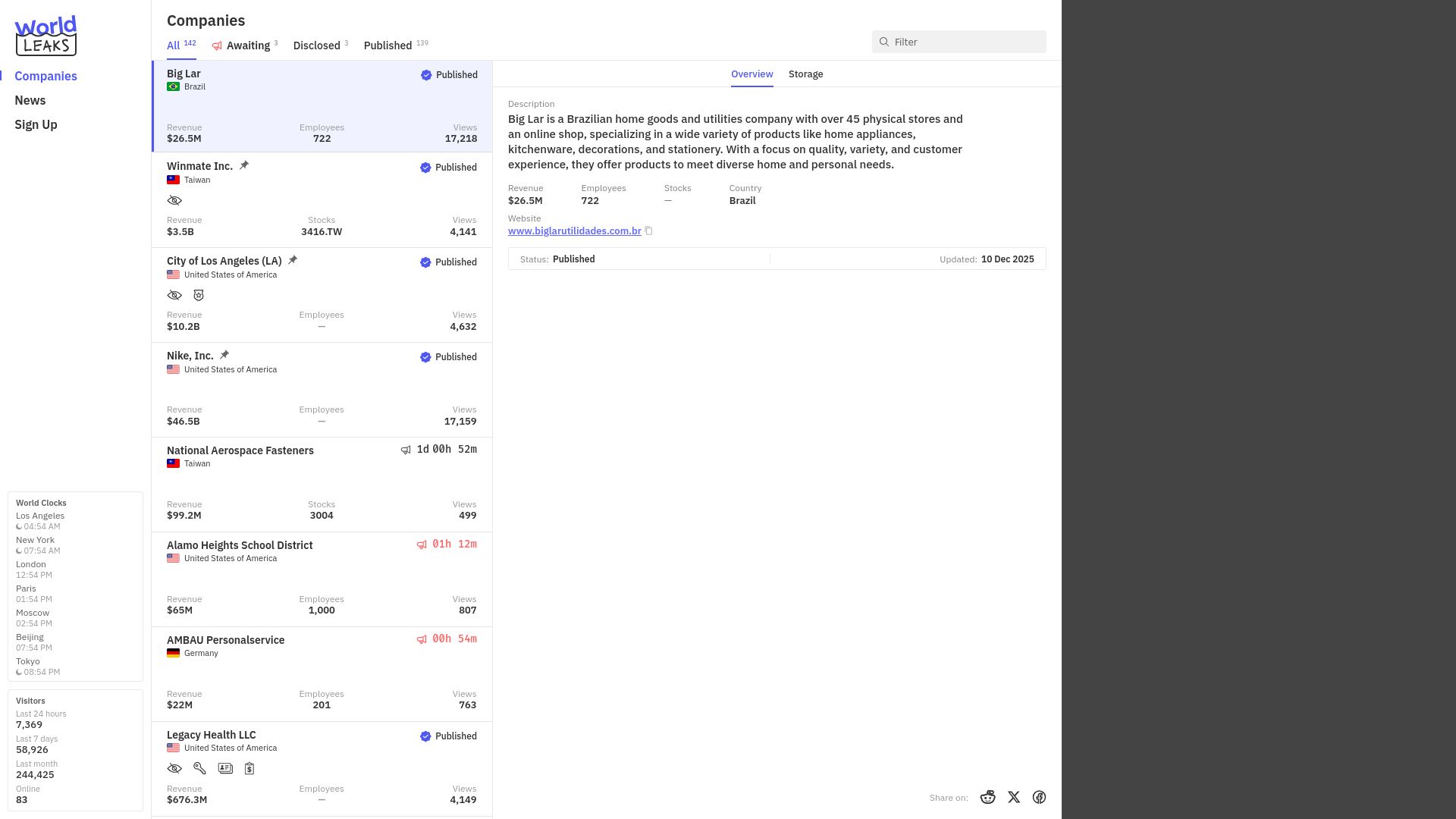Click the megaphone icon on National Aerospace Fasteners
Image resolution: width=1456 pixels, height=819 pixels.
tap(406, 450)
